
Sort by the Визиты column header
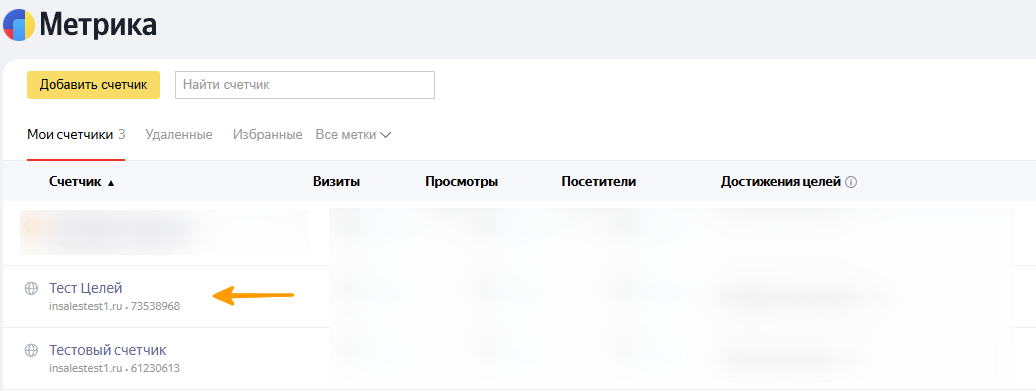(336, 182)
